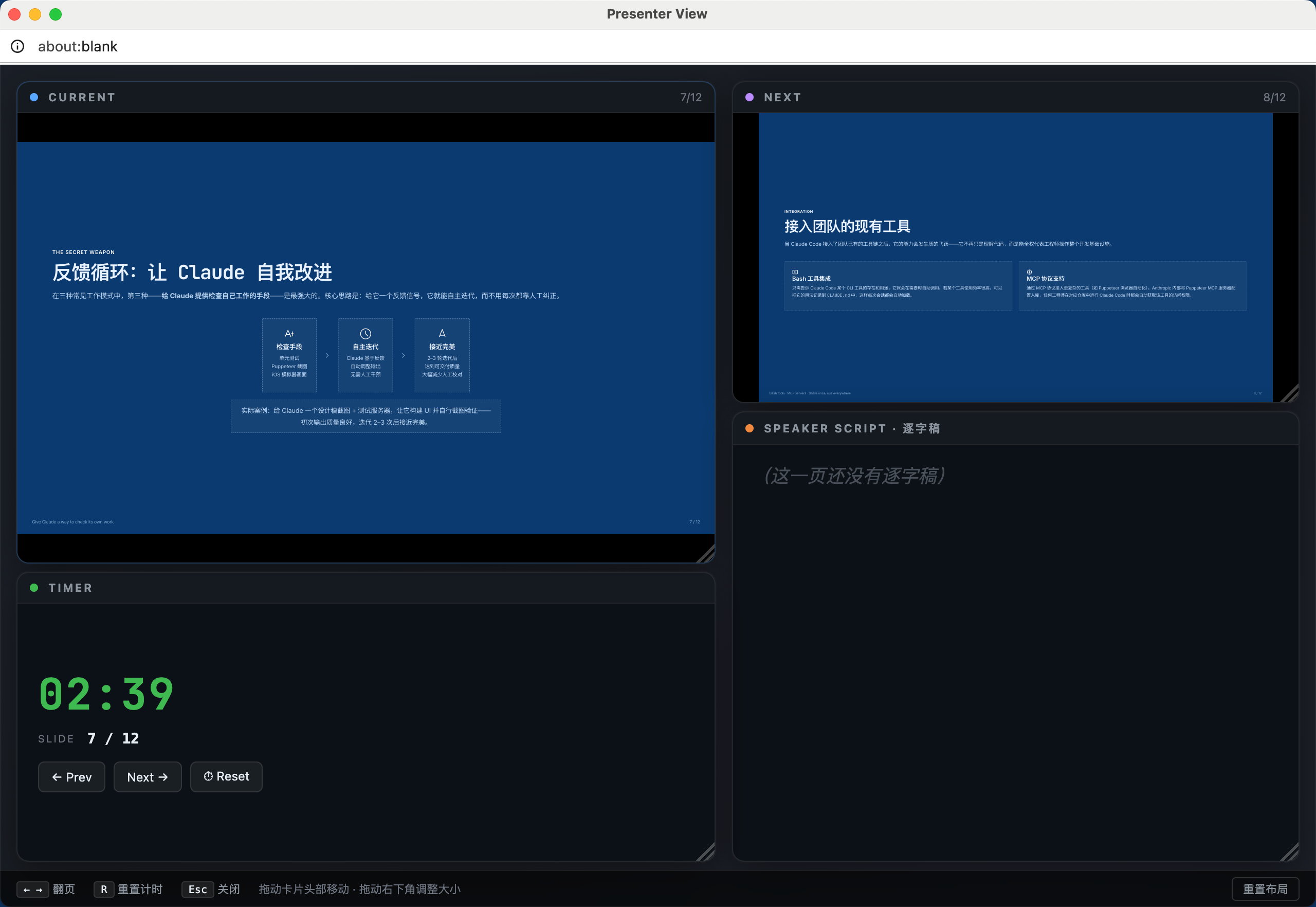Viewport: 1316px width, 907px height.
Task: Click the 实际案例 example box on current slide
Action: pos(366,416)
